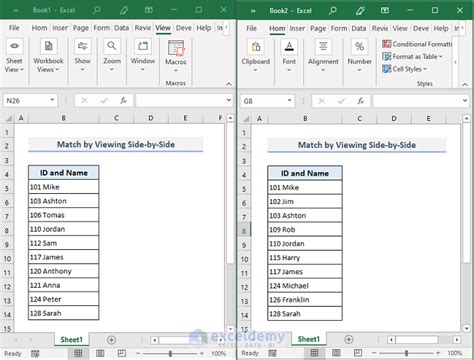
Task: Click cell containing 120 Anthony in Book1
Action: [x=64, y=271]
